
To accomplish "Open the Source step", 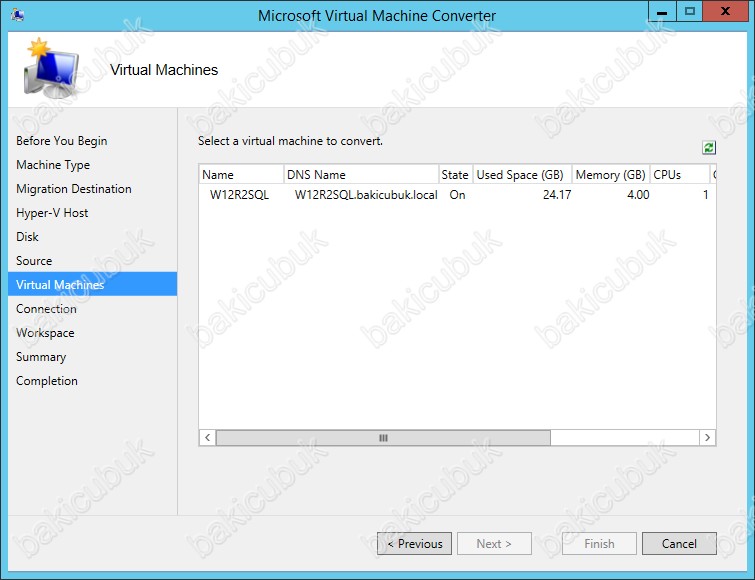I will pos(34,261).
